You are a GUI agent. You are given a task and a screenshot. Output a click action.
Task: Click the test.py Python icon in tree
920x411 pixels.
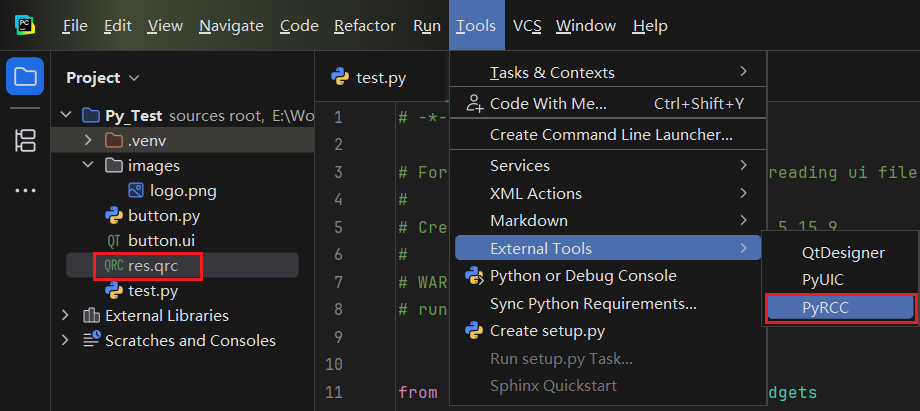point(113,291)
